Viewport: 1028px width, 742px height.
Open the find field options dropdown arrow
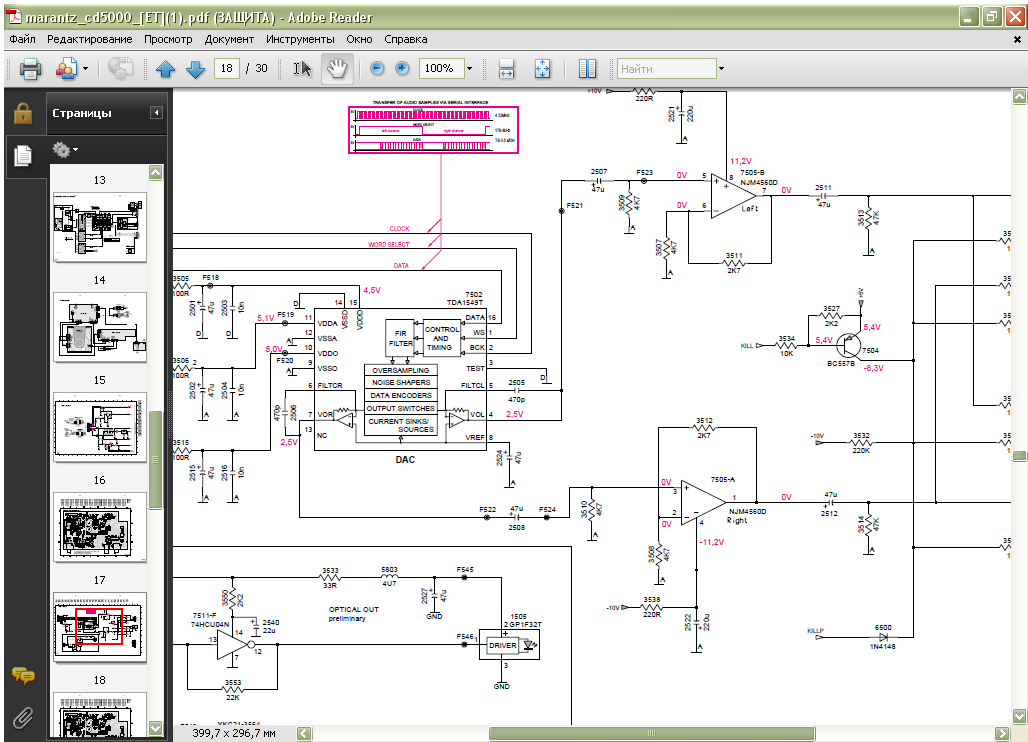721,69
